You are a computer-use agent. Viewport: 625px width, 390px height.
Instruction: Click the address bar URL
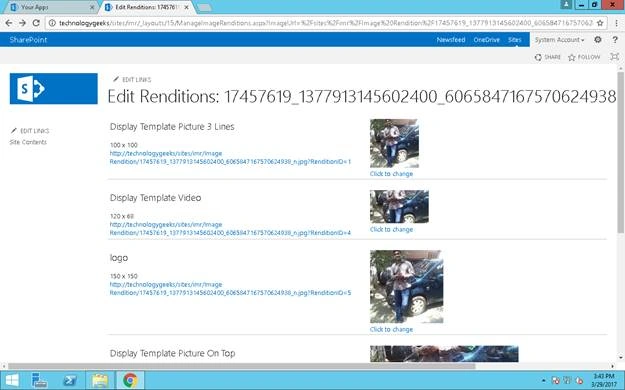[326, 23]
